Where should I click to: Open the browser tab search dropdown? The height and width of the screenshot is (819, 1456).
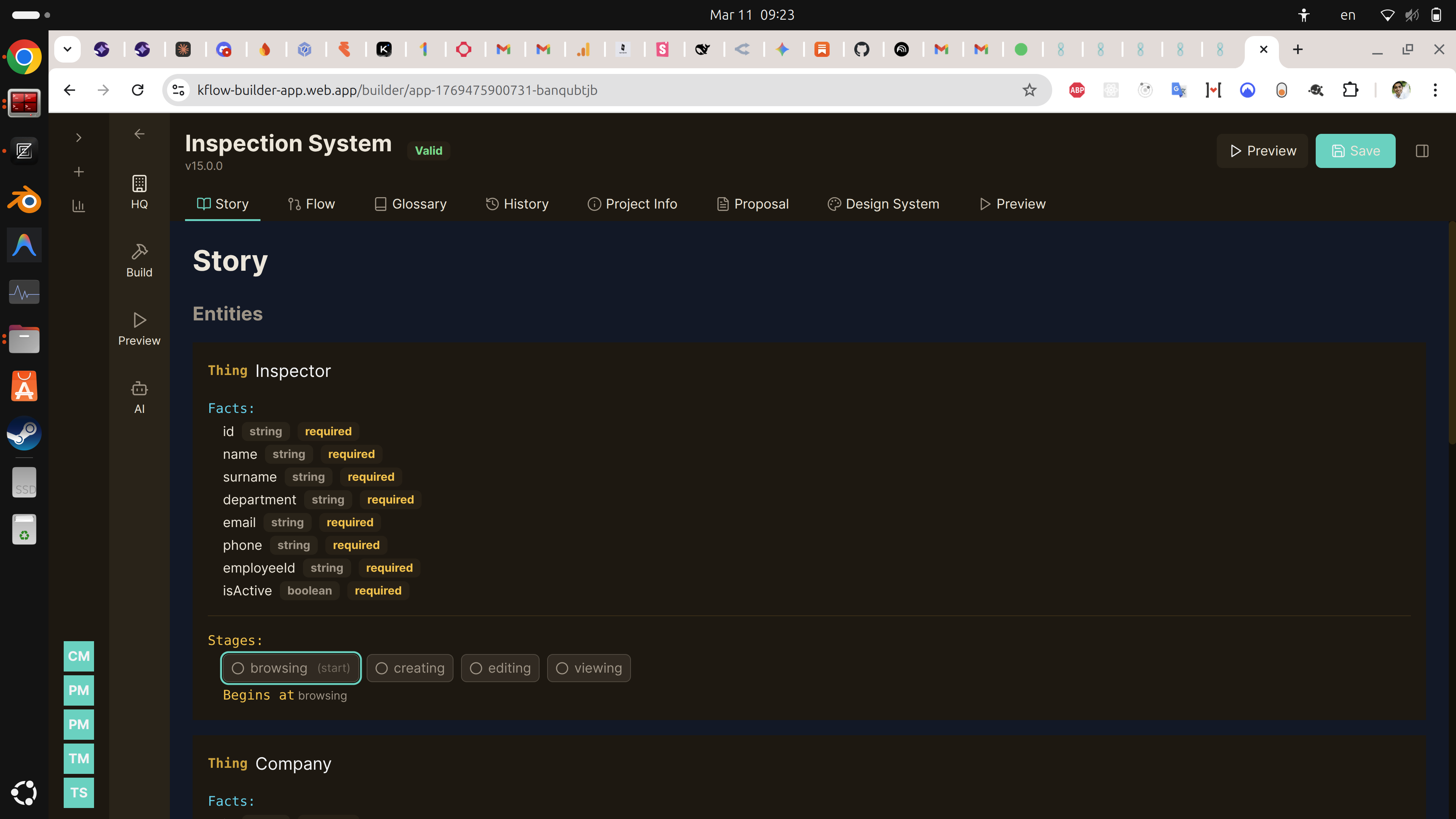tap(67, 49)
